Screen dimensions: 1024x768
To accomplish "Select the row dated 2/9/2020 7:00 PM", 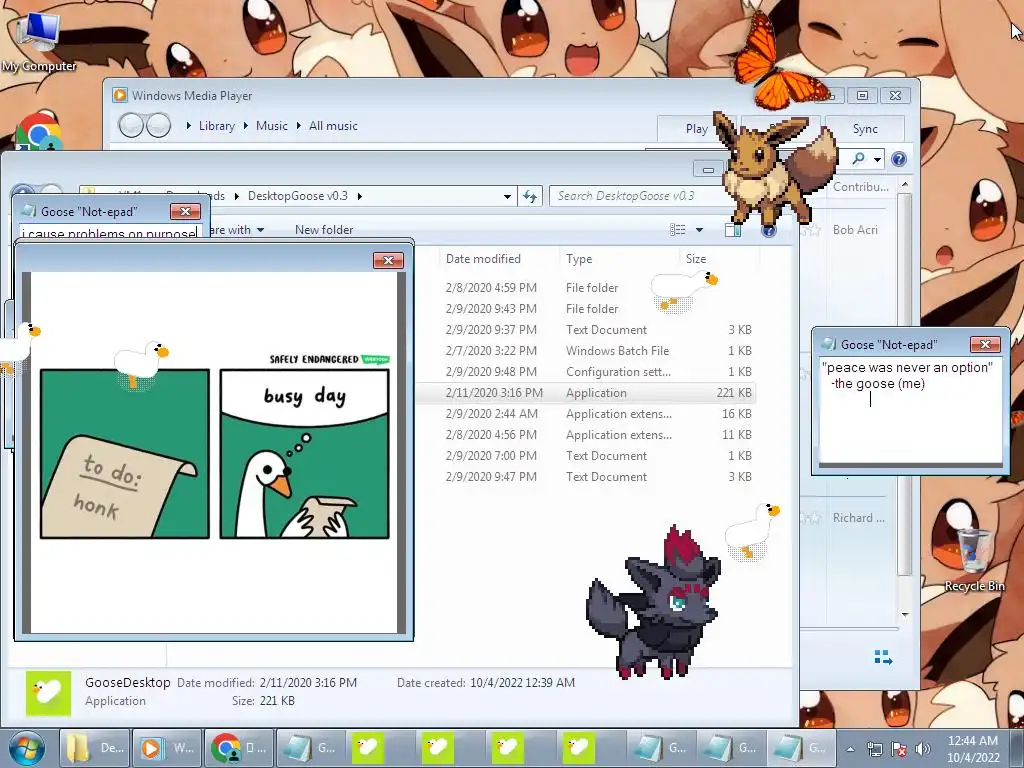I will (586, 455).
